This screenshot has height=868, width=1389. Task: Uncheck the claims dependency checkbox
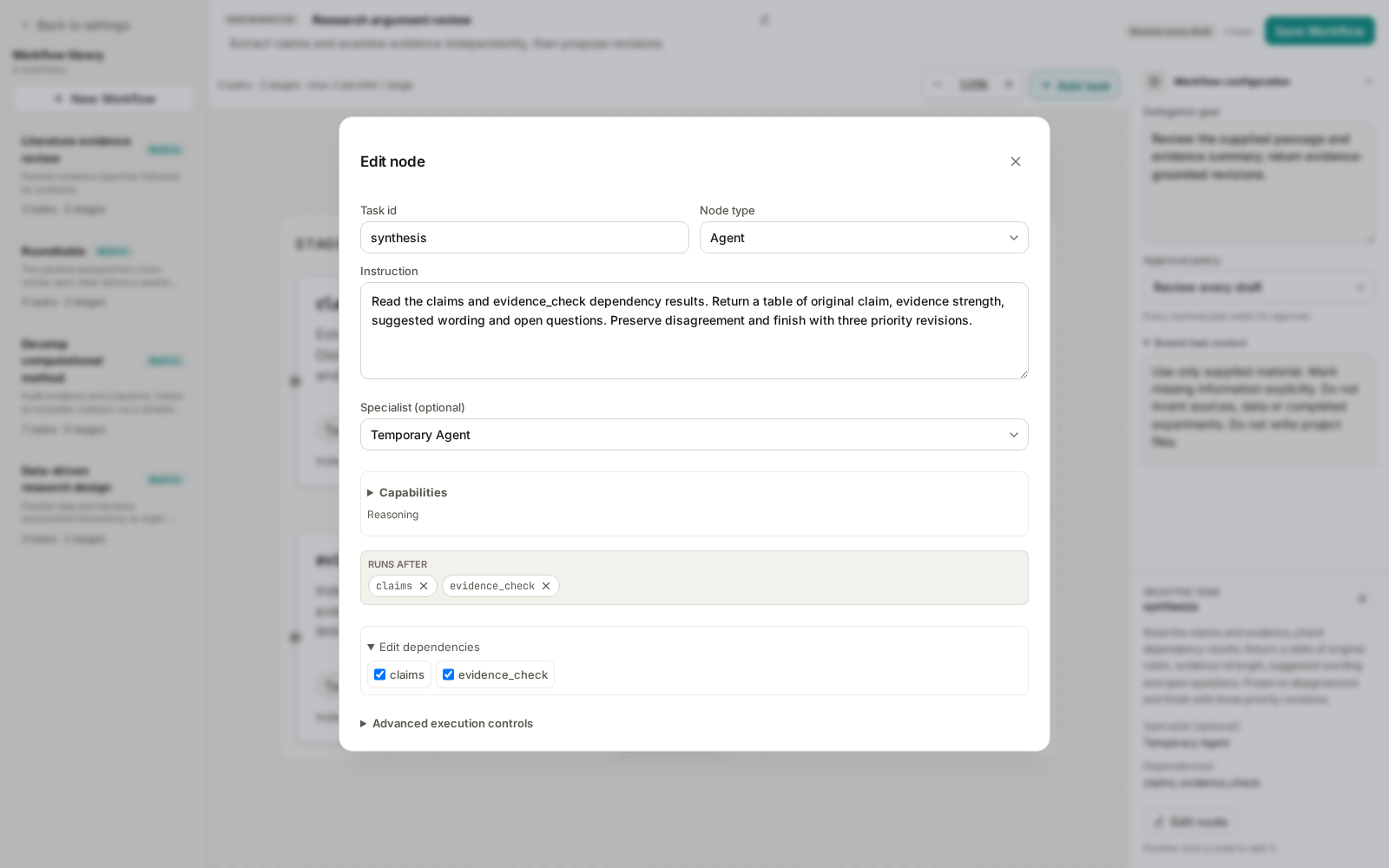379,674
